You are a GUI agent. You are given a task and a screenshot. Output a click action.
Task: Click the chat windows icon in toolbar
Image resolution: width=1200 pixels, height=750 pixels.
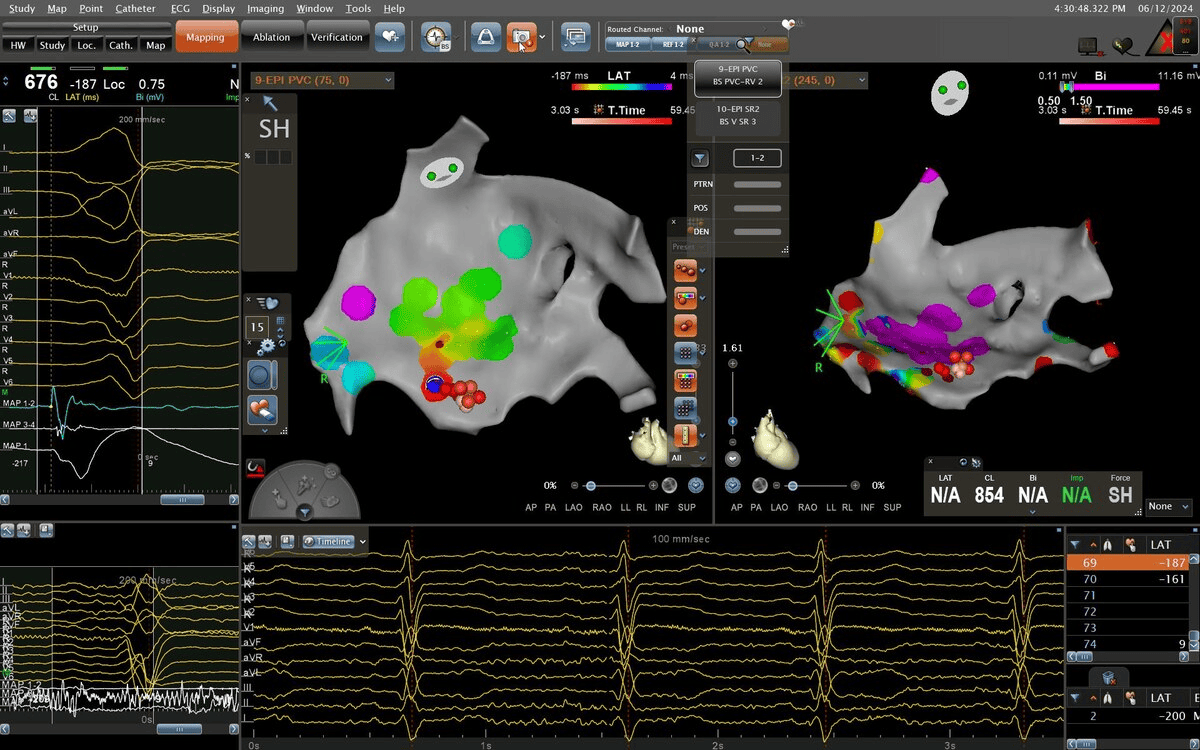coord(575,38)
